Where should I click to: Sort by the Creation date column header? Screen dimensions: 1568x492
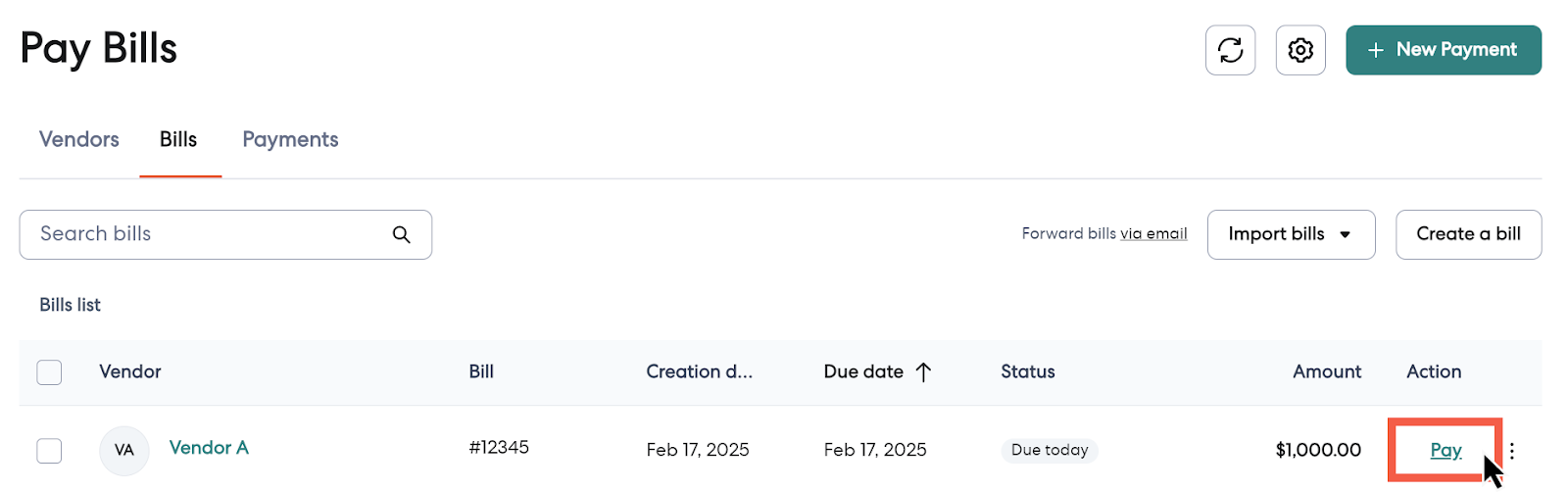tap(699, 371)
